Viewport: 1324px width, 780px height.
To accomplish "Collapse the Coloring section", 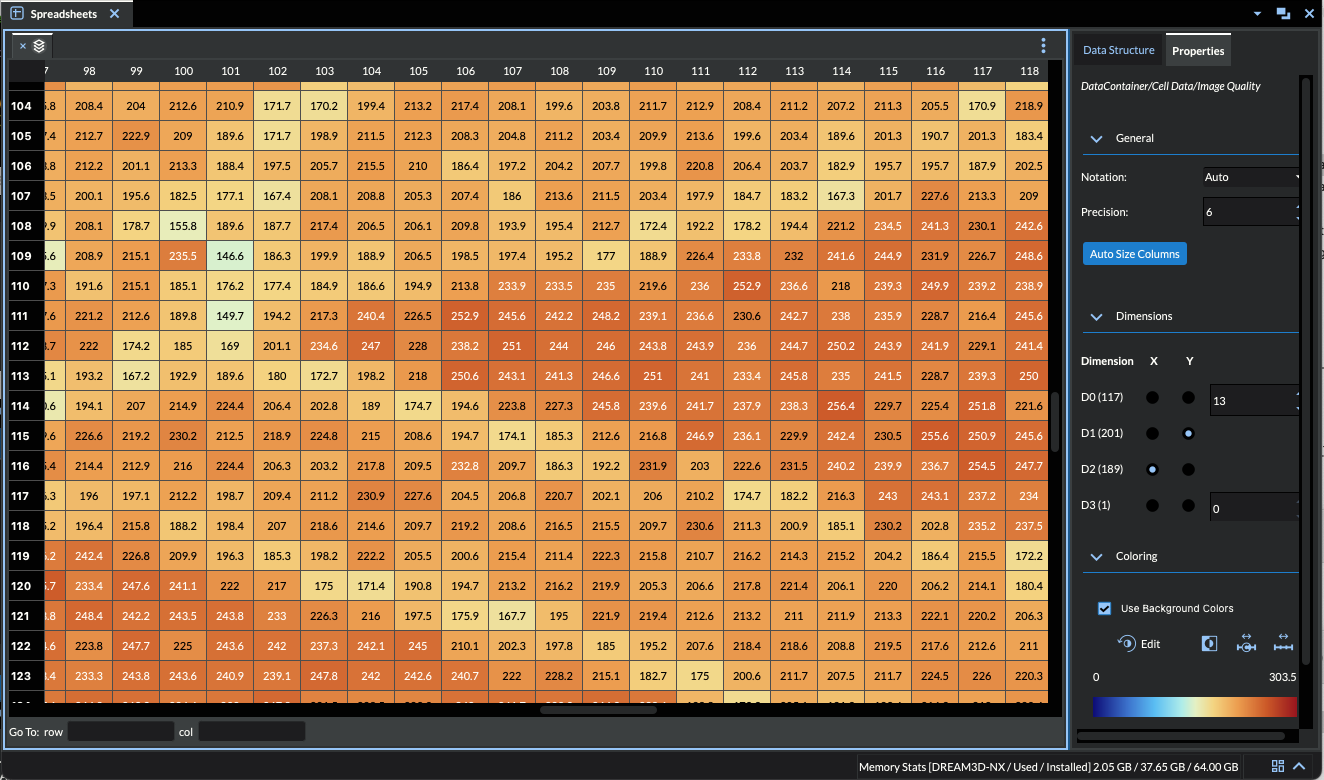I will (1095, 556).
